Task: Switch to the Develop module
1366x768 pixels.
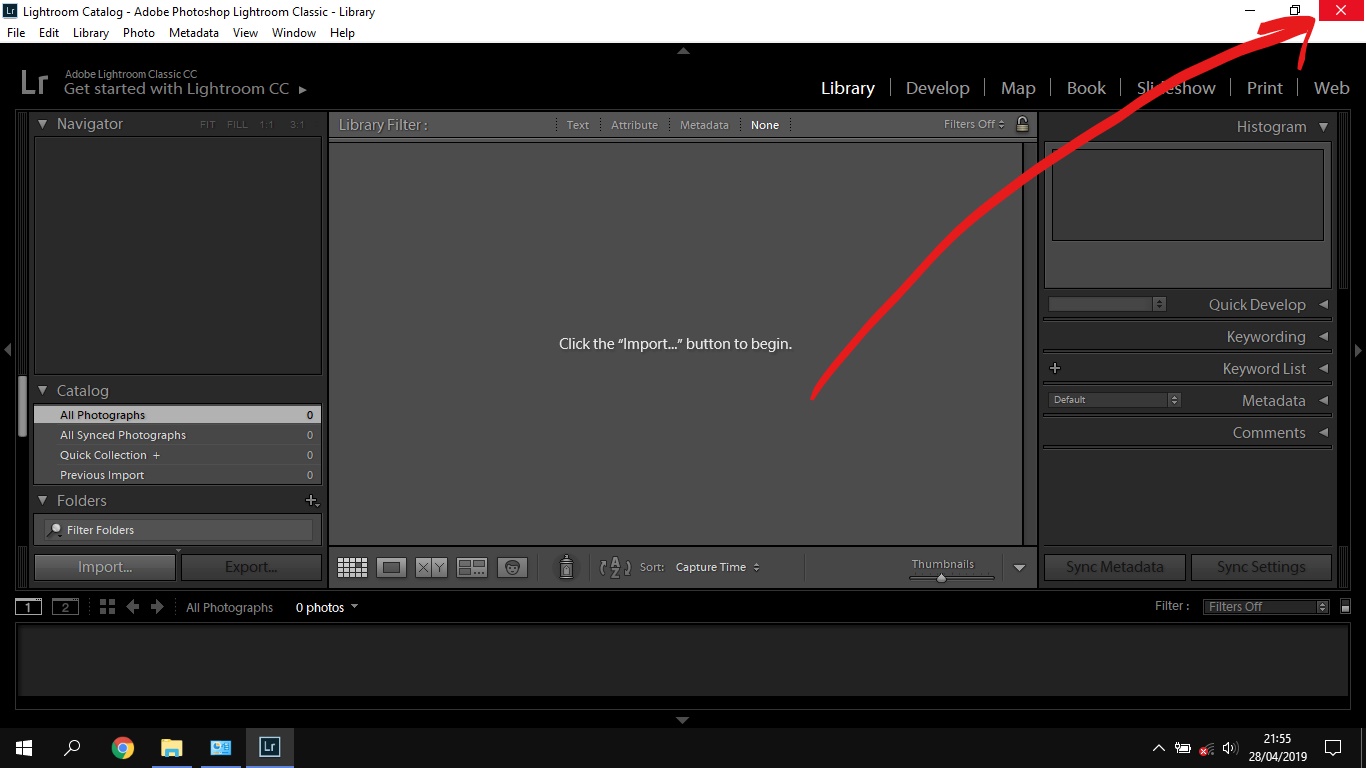Action: click(x=937, y=88)
